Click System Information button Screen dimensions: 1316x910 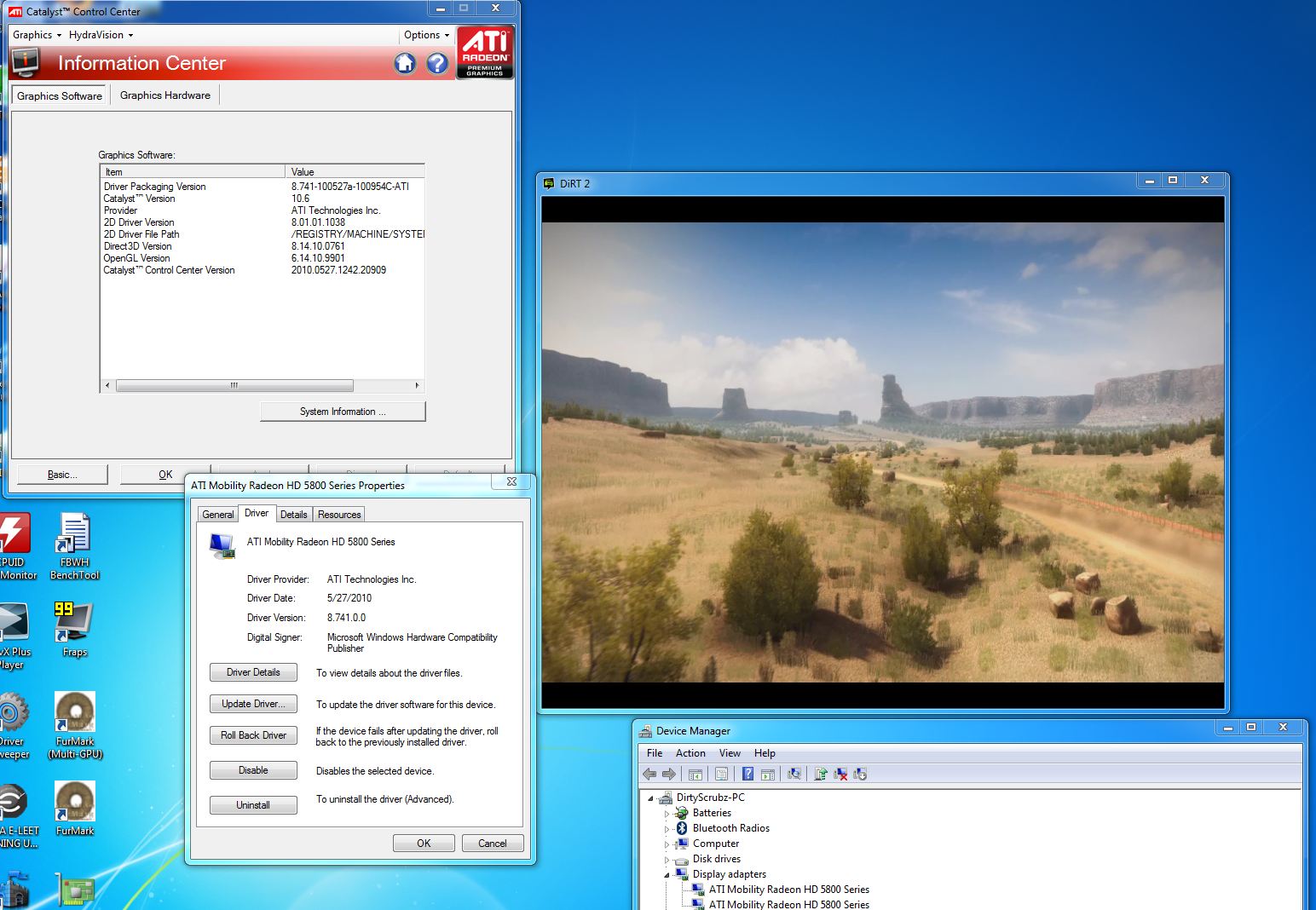tap(343, 412)
